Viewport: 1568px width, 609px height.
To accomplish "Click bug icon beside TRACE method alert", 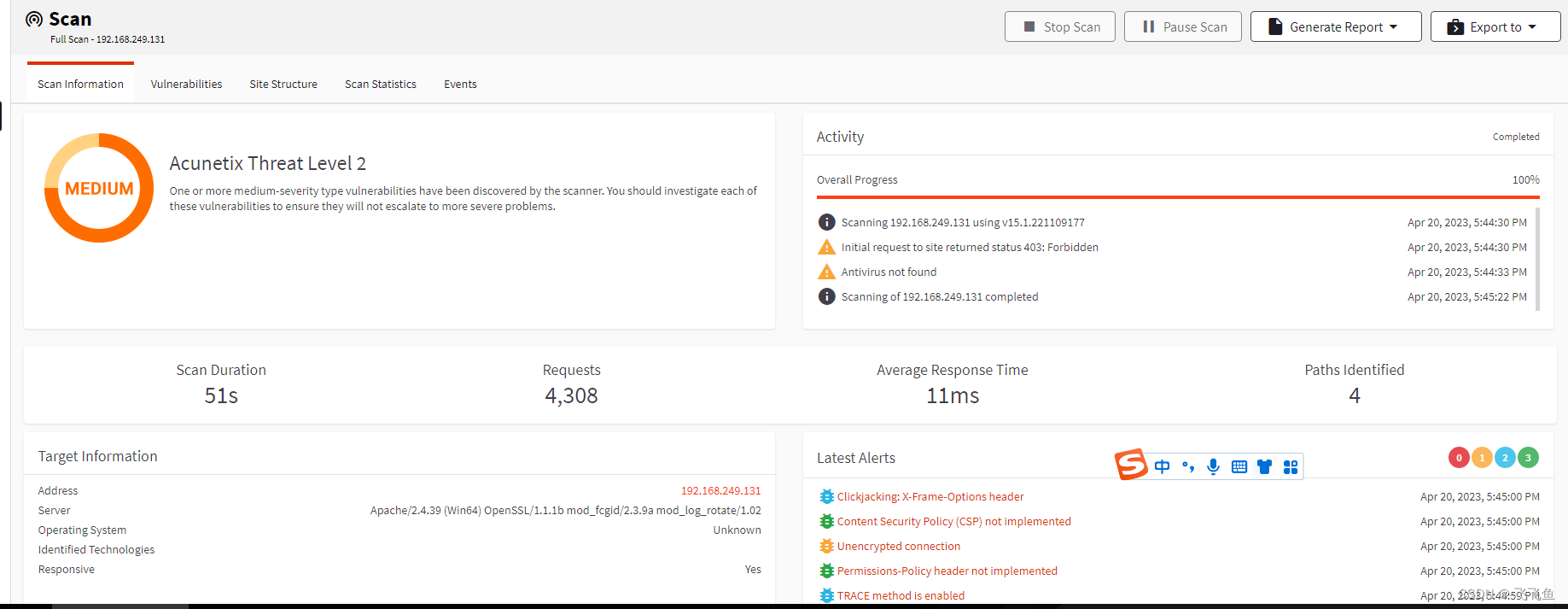I will click(x=826, y=595).
